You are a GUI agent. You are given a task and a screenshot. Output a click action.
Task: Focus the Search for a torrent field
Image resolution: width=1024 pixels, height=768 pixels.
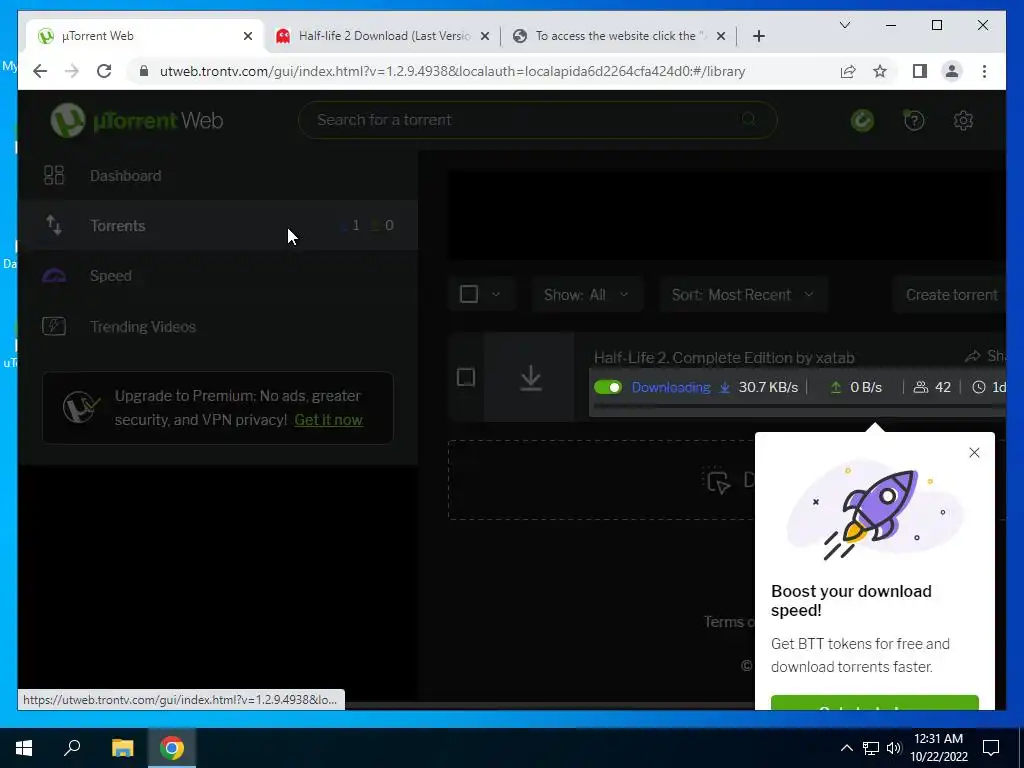537,120
